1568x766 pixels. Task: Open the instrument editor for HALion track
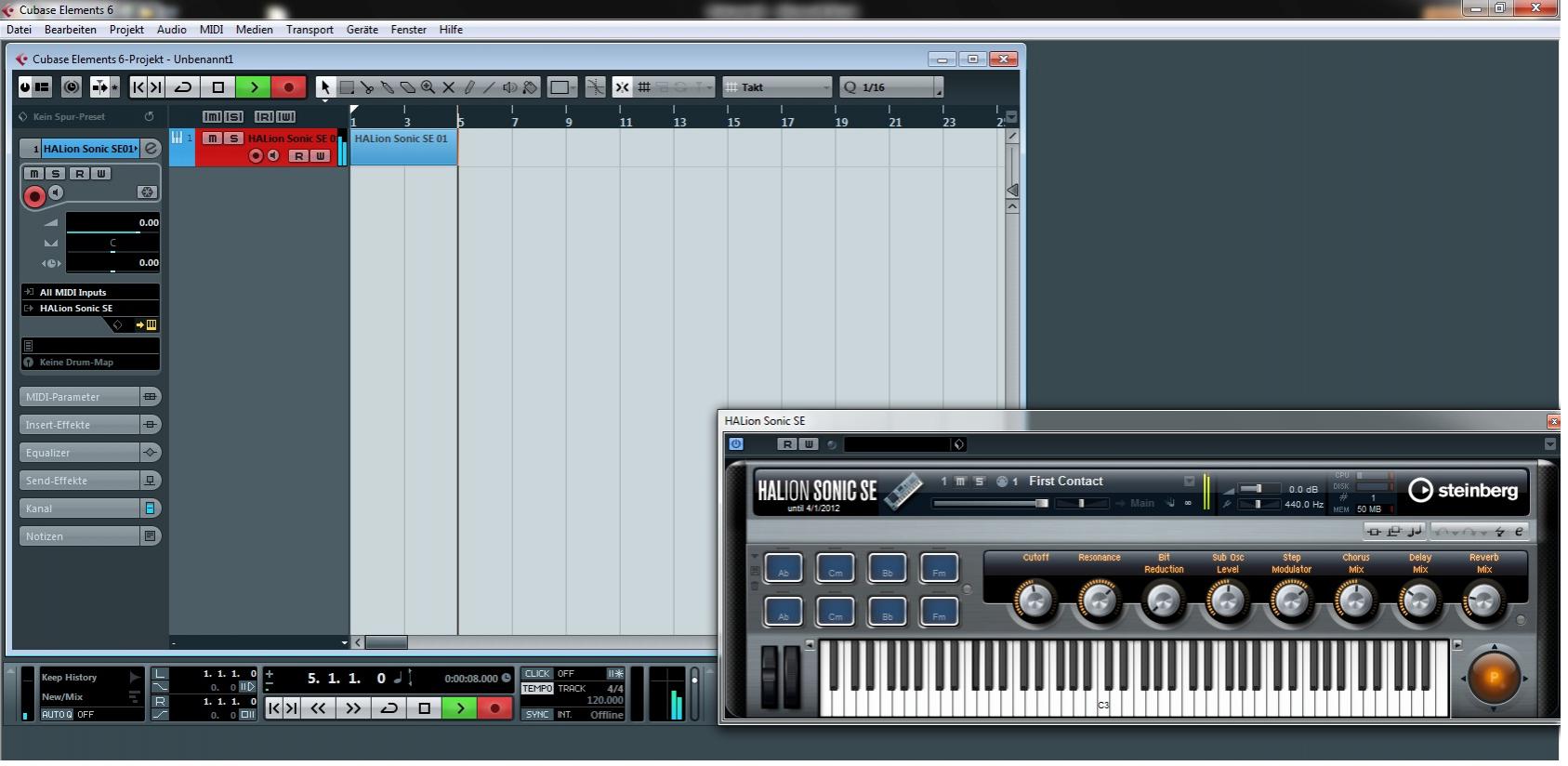tap(151, 325)
